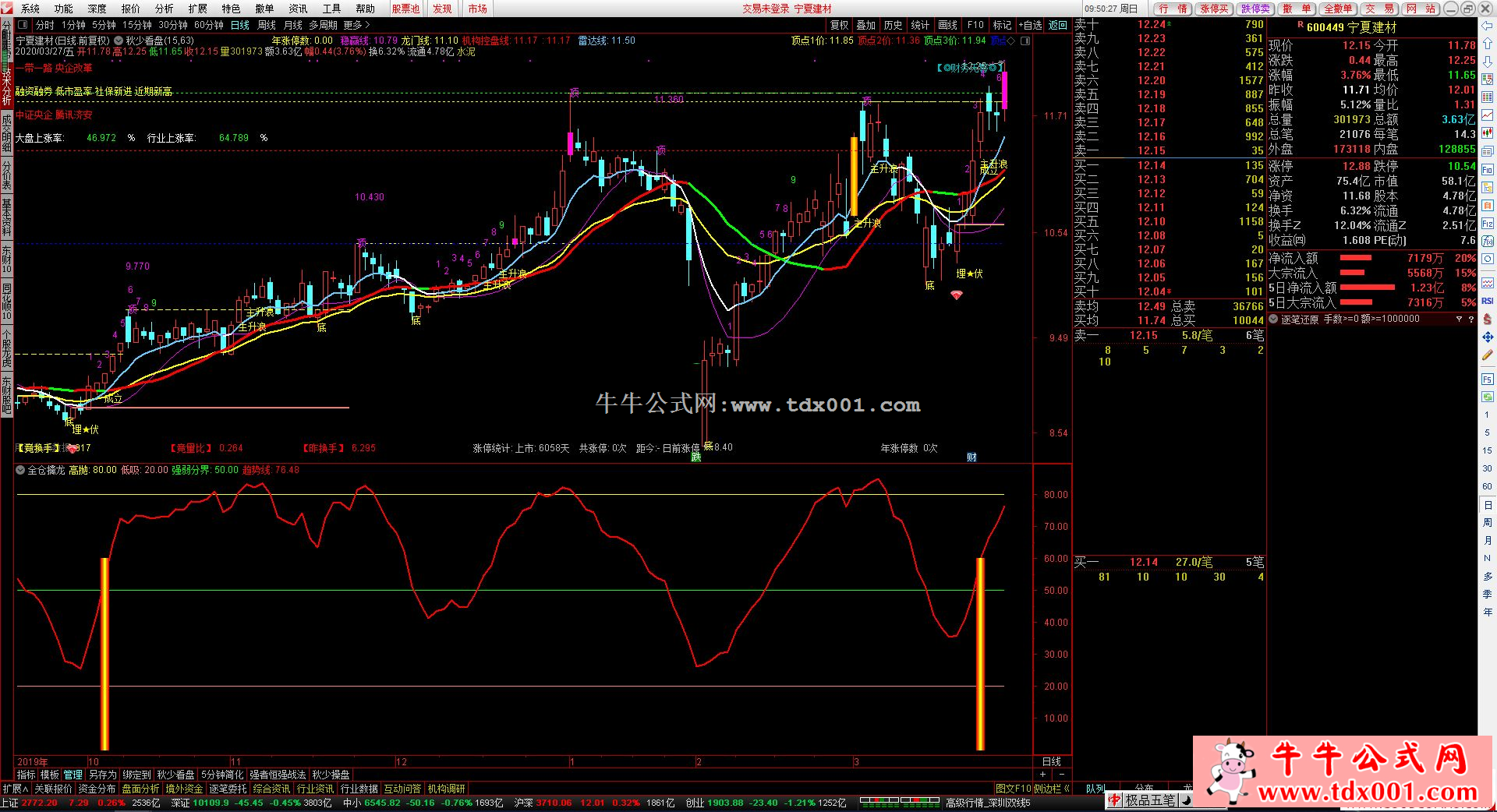
Task: Toggle the square box before 分时
Action: (x=23, y=25)
